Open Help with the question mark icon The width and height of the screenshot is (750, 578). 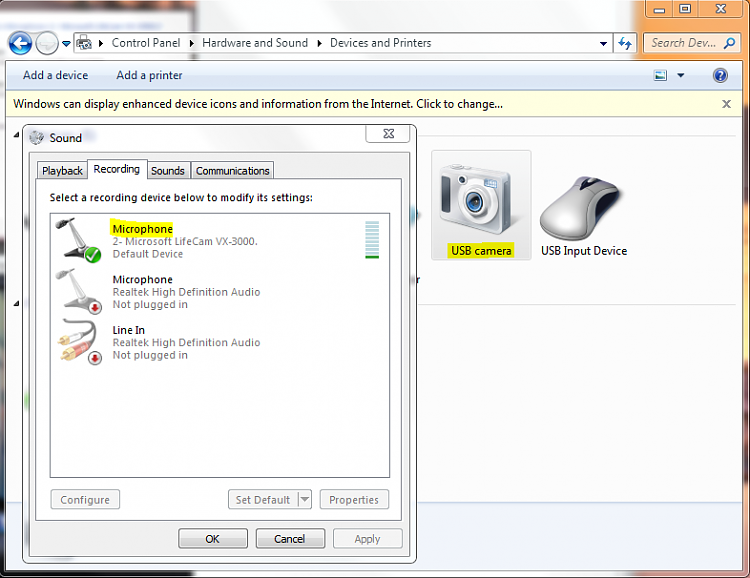tap(720, 75)
